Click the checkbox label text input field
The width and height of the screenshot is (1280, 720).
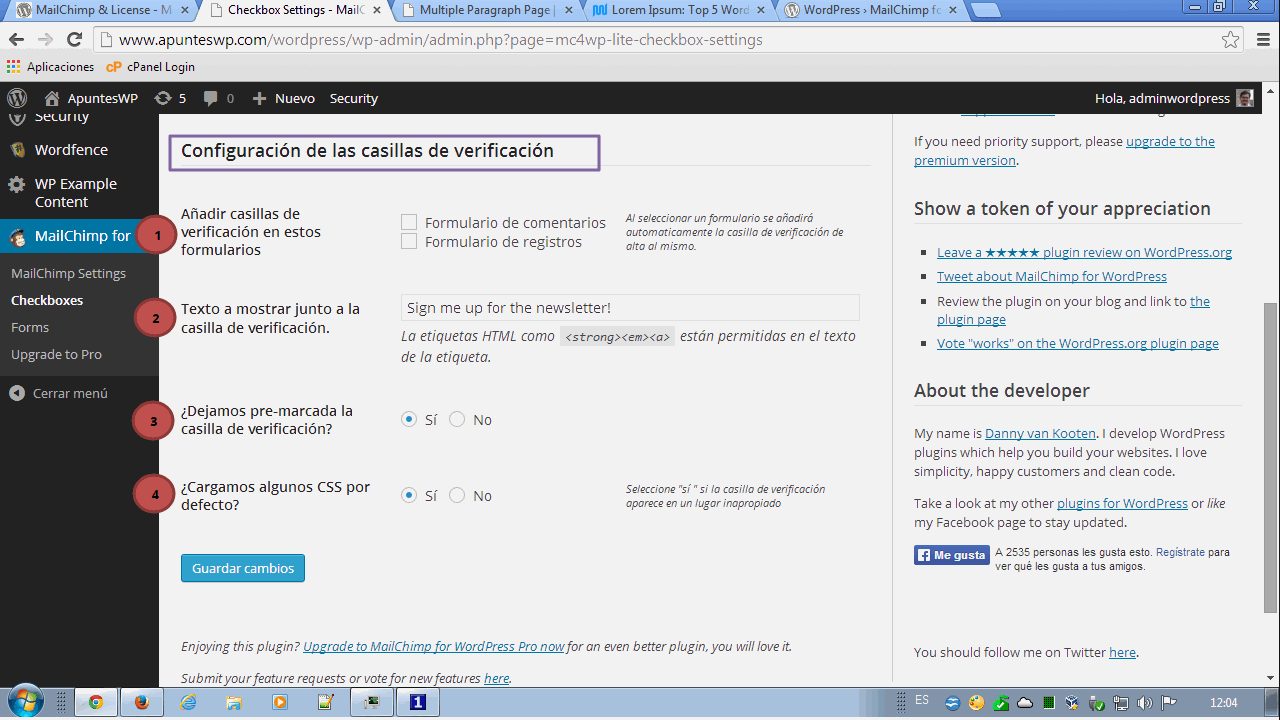click(x=630, y=307)
